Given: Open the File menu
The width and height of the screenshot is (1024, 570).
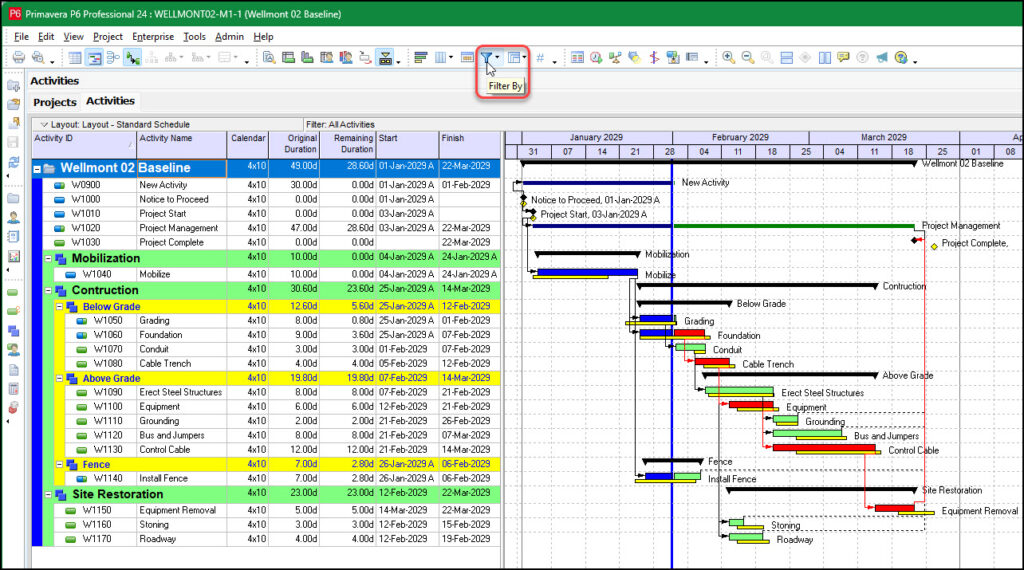Looking at the screenshot, I should tap(21, 37).
